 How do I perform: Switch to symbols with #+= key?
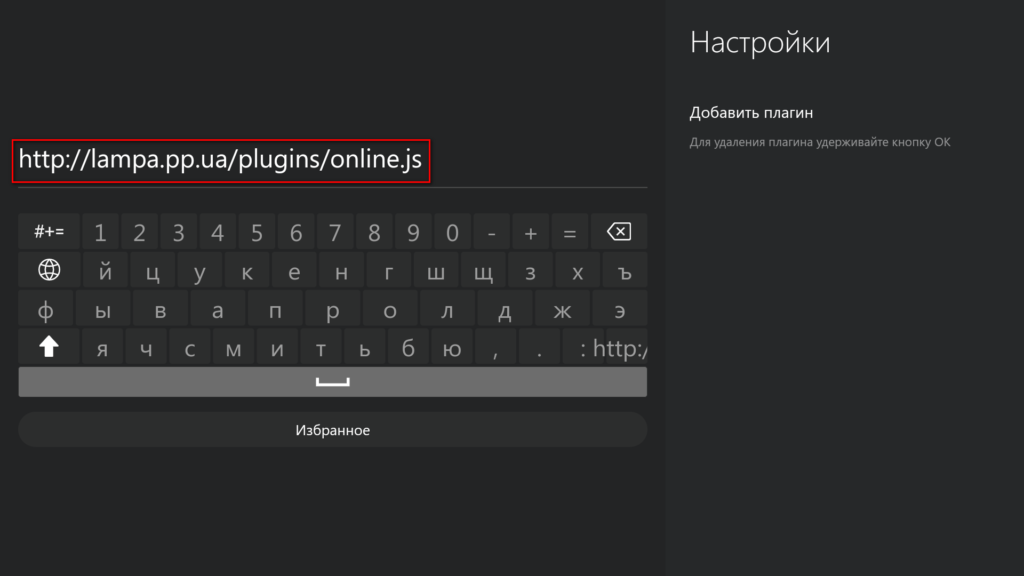[49, 232]
